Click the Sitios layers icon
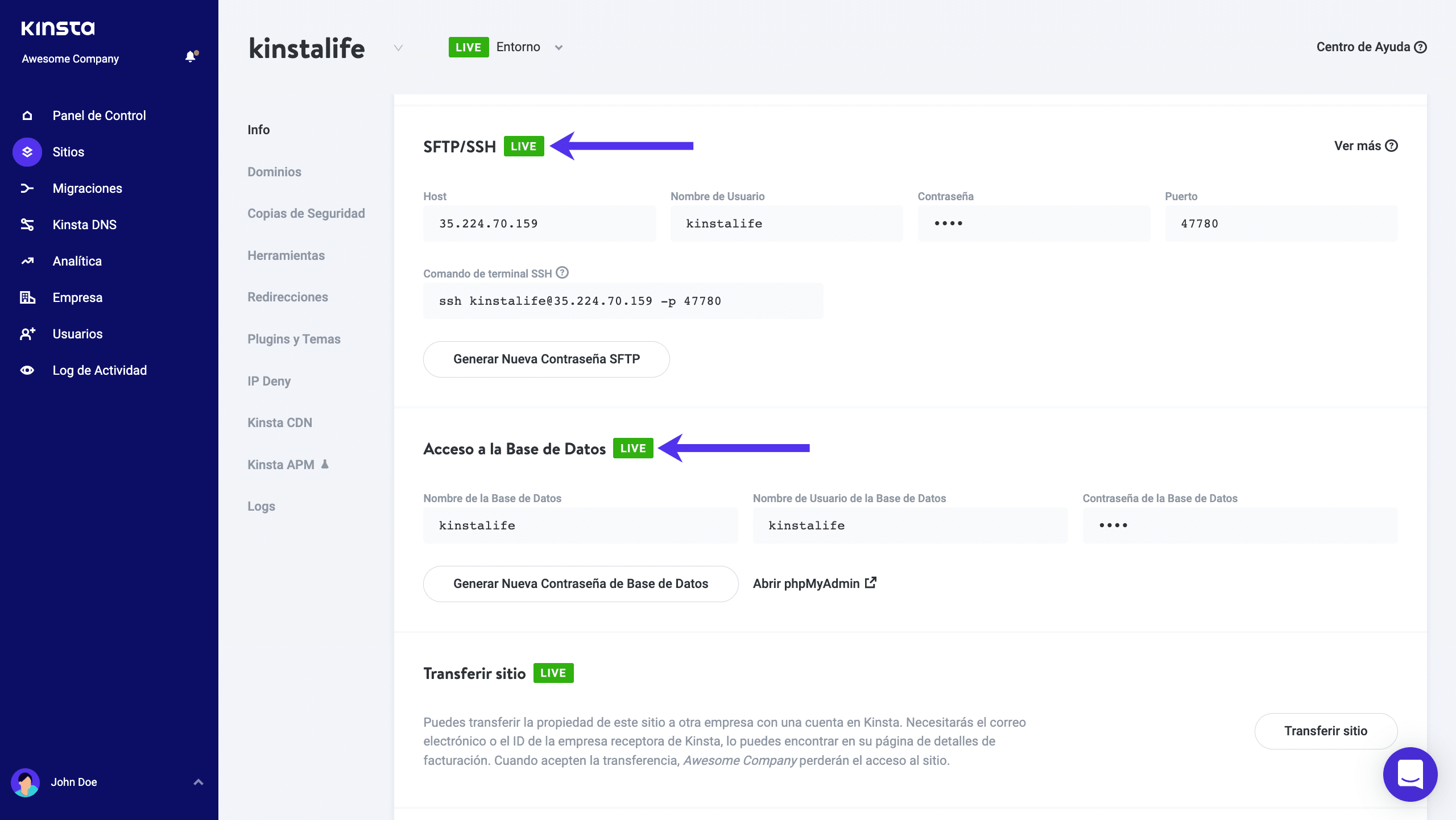 click(x=27, y=152)
